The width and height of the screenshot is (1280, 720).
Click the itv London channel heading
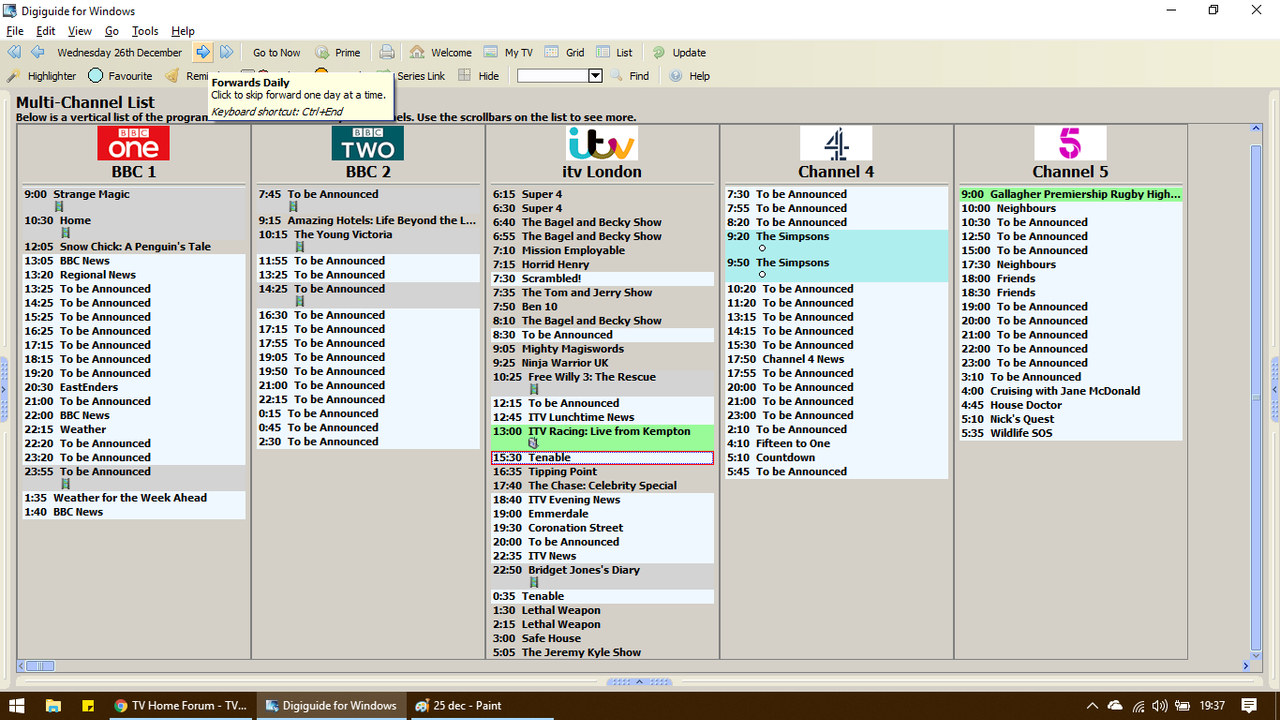click(602, 172)
